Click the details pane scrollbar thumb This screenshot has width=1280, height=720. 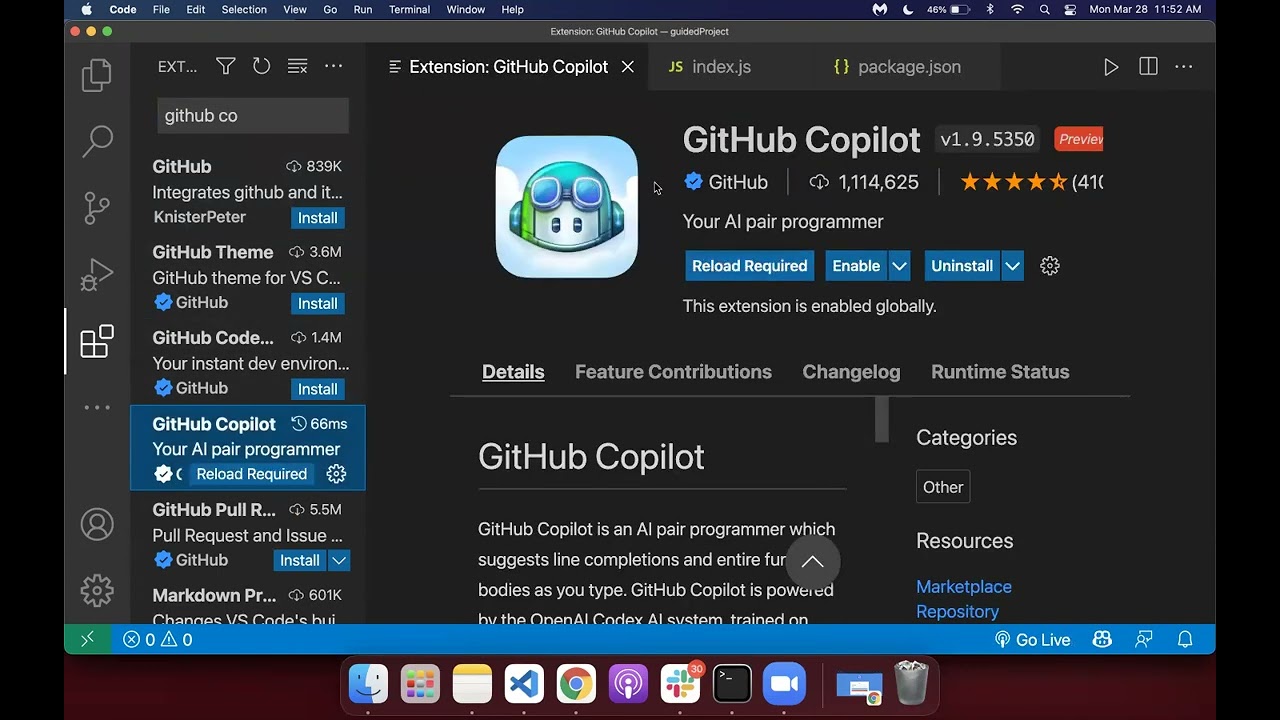pyautogui.click(x=881, y=419)
